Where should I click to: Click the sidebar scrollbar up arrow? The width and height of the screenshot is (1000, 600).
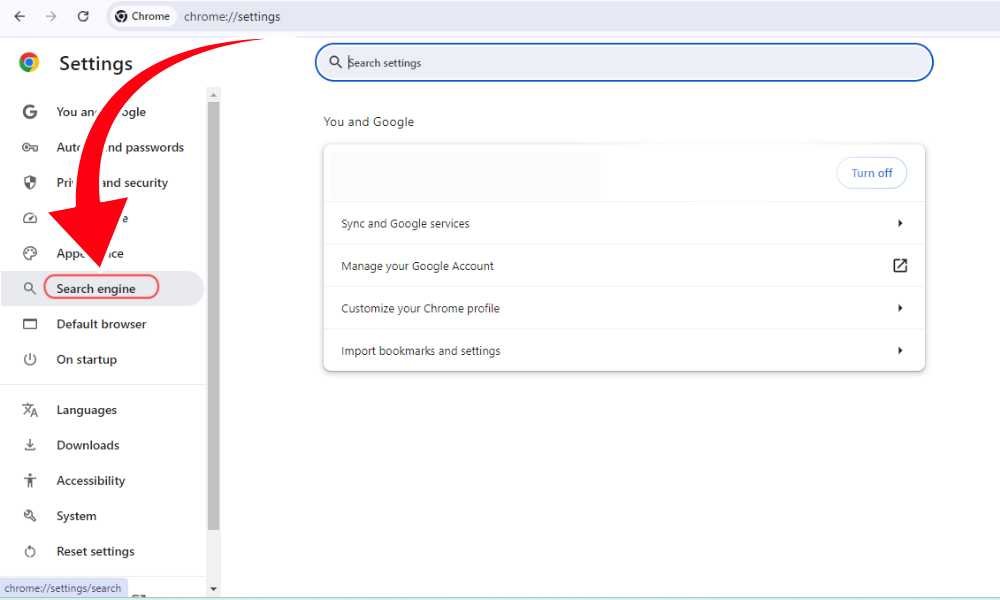214,95
